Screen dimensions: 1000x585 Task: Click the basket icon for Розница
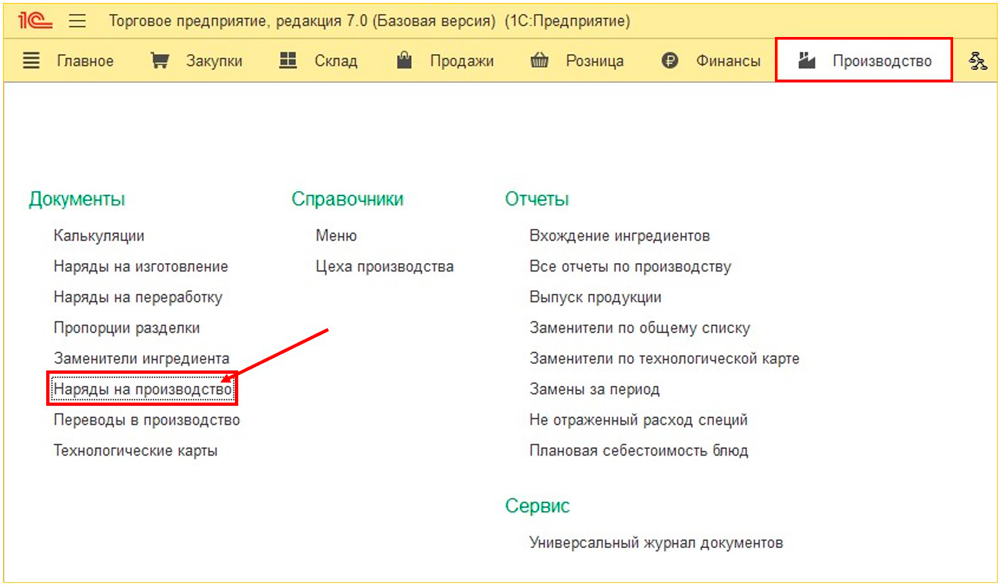539,61
